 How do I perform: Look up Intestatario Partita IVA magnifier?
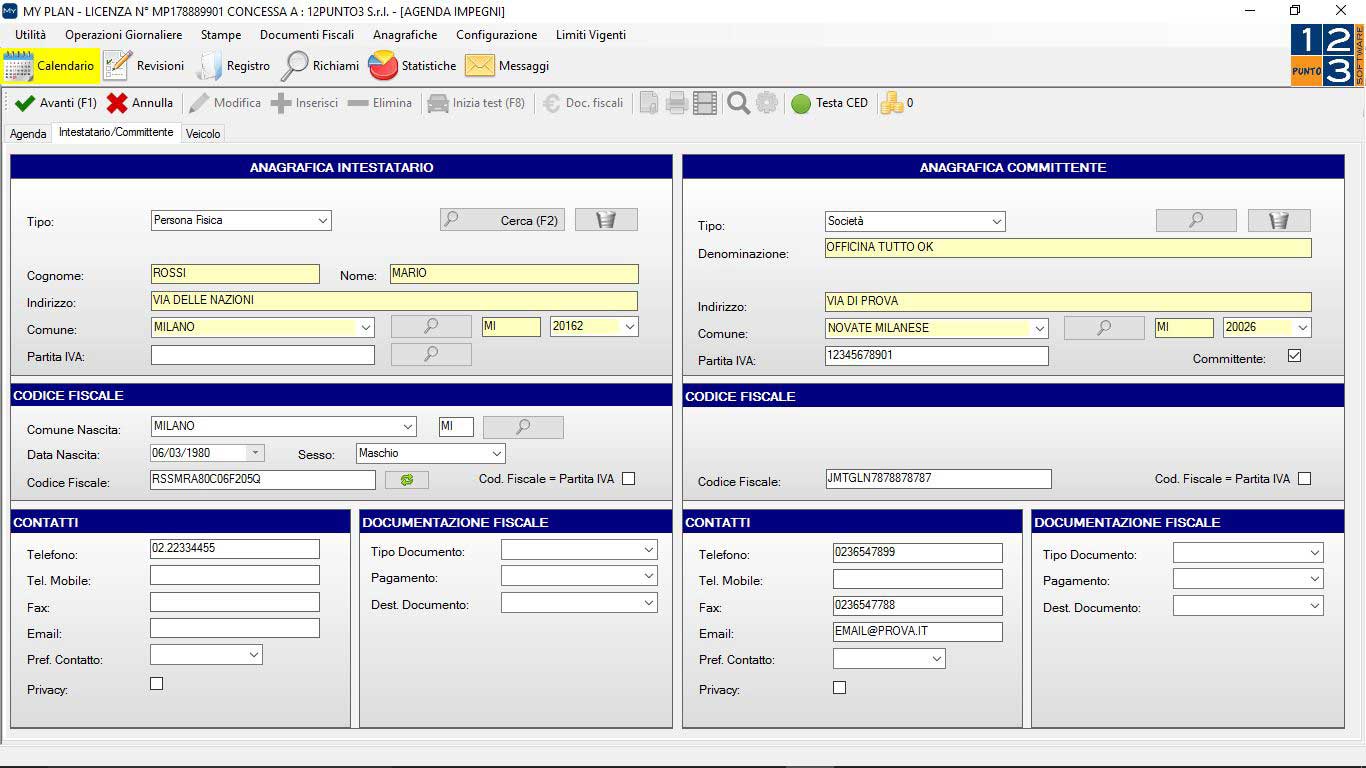click(431, 354)
